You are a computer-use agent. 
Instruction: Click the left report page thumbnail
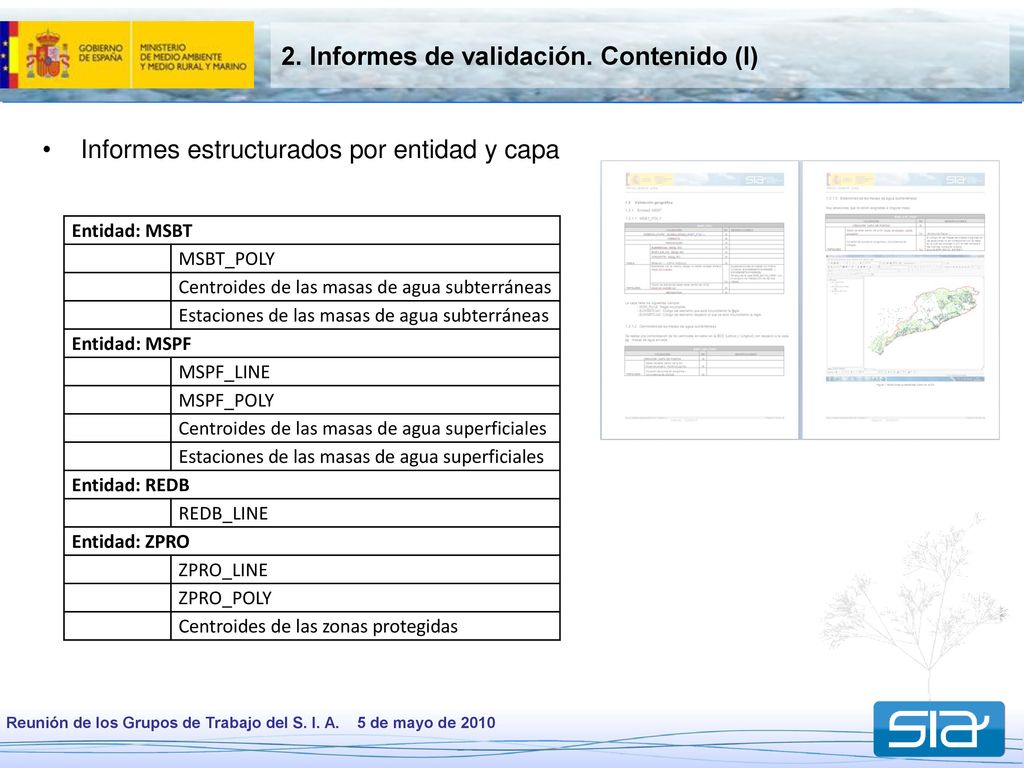[x=699, y=300]
